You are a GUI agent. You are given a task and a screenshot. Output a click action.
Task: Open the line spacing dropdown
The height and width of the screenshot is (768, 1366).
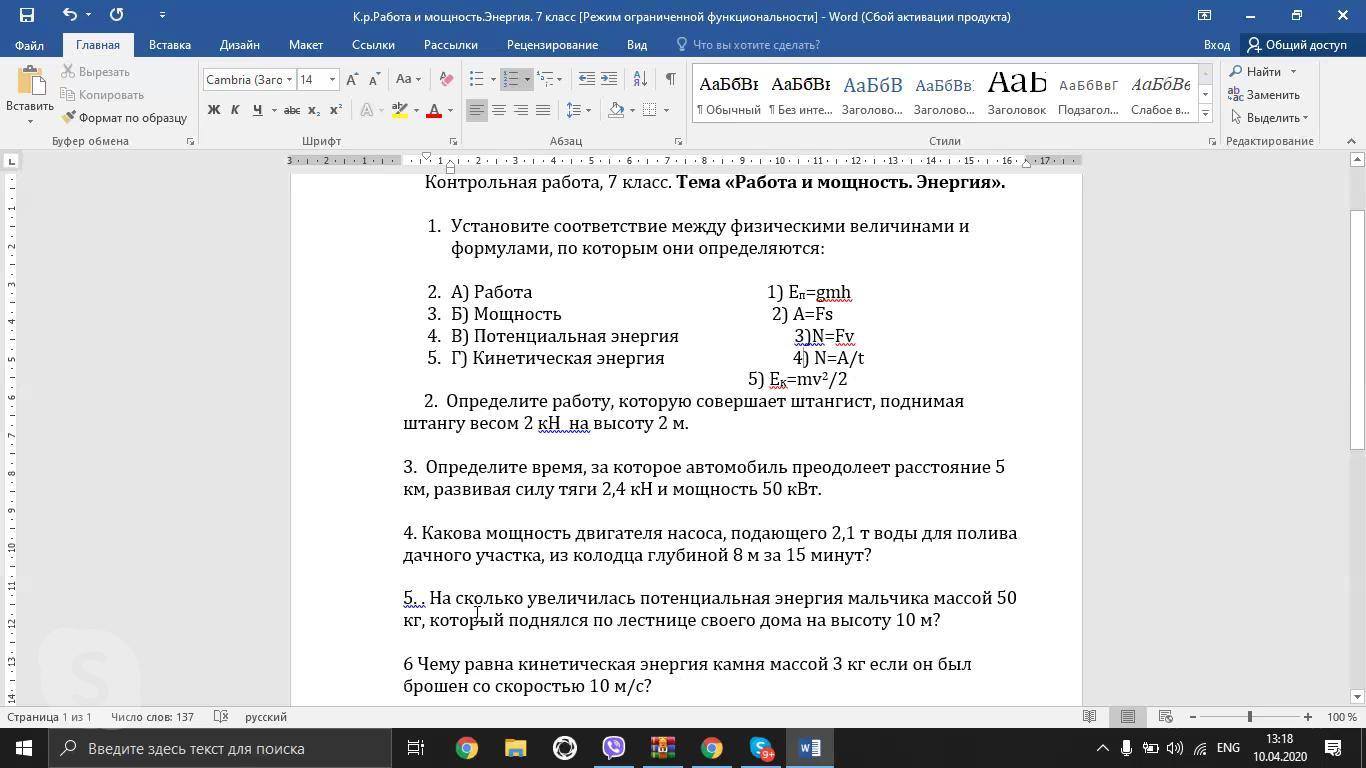pyautogui.click(x=578, y=110)
